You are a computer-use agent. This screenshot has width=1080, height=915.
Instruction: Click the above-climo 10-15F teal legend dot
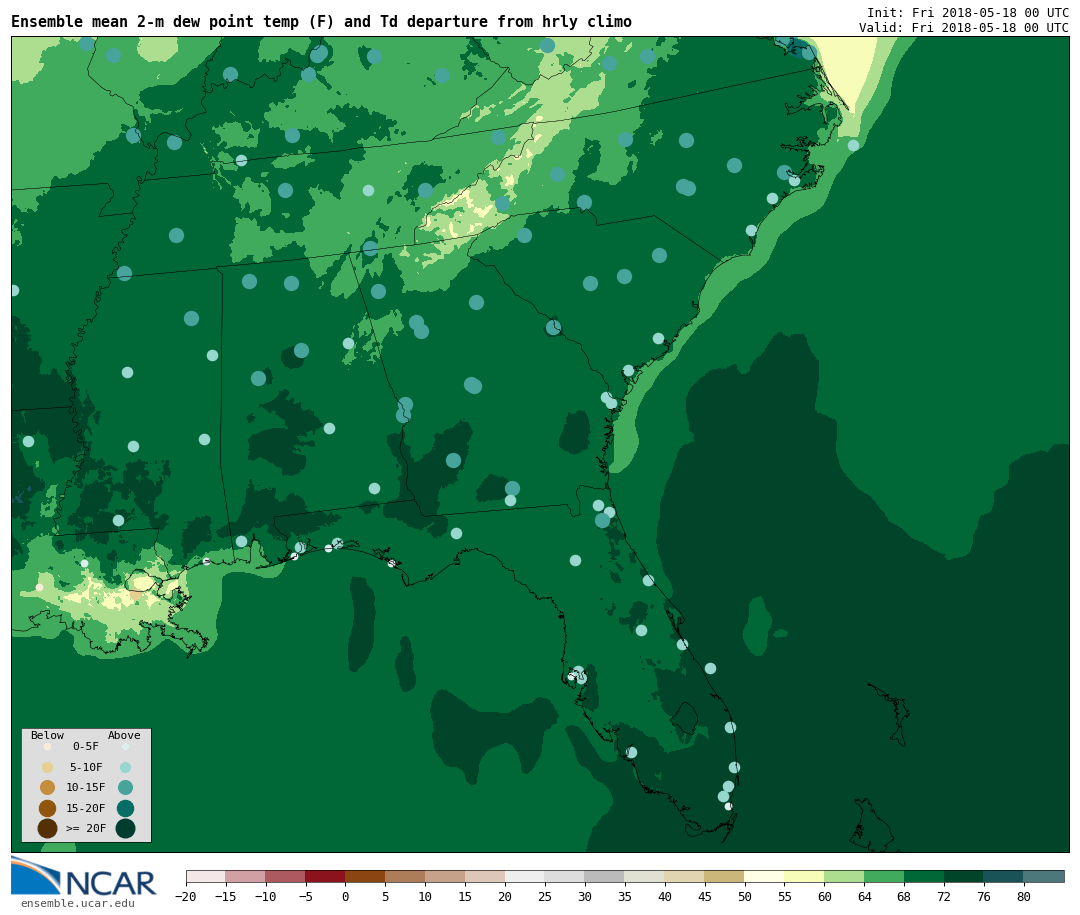[125, 788]
